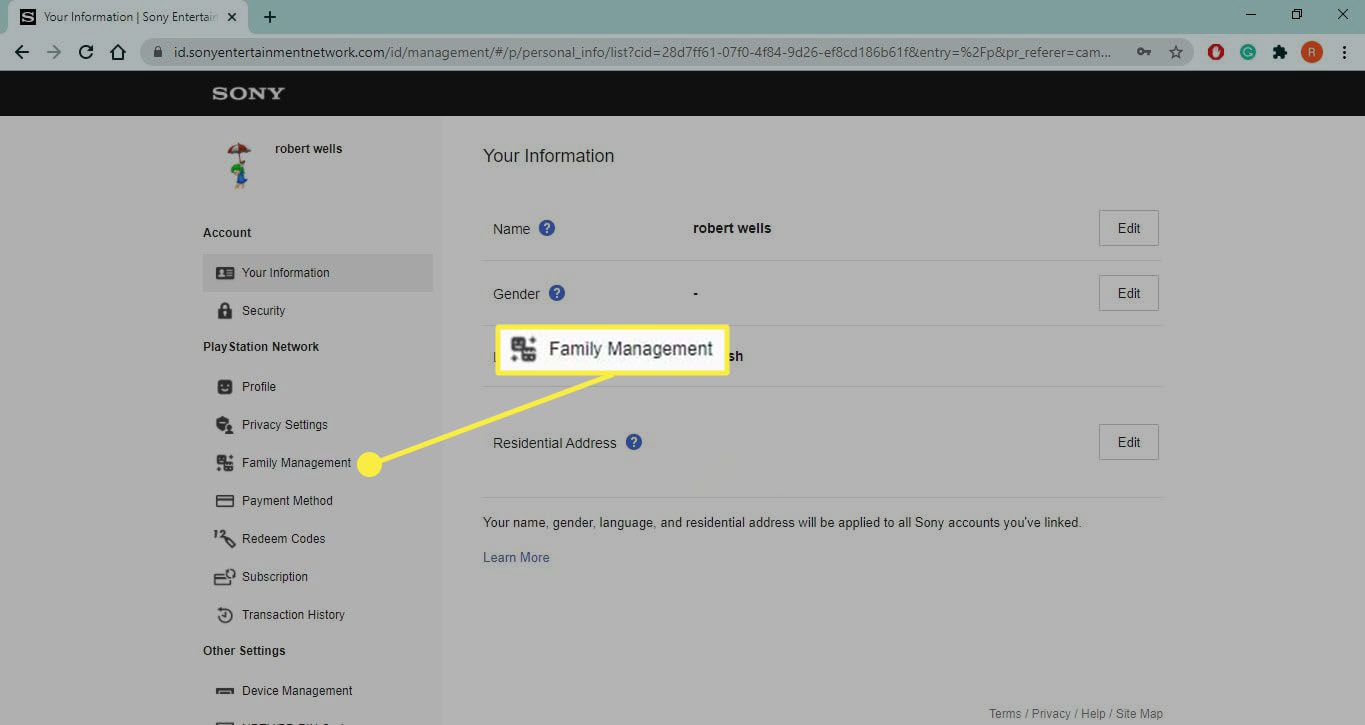Go forward in the browser

pos(54,52)
